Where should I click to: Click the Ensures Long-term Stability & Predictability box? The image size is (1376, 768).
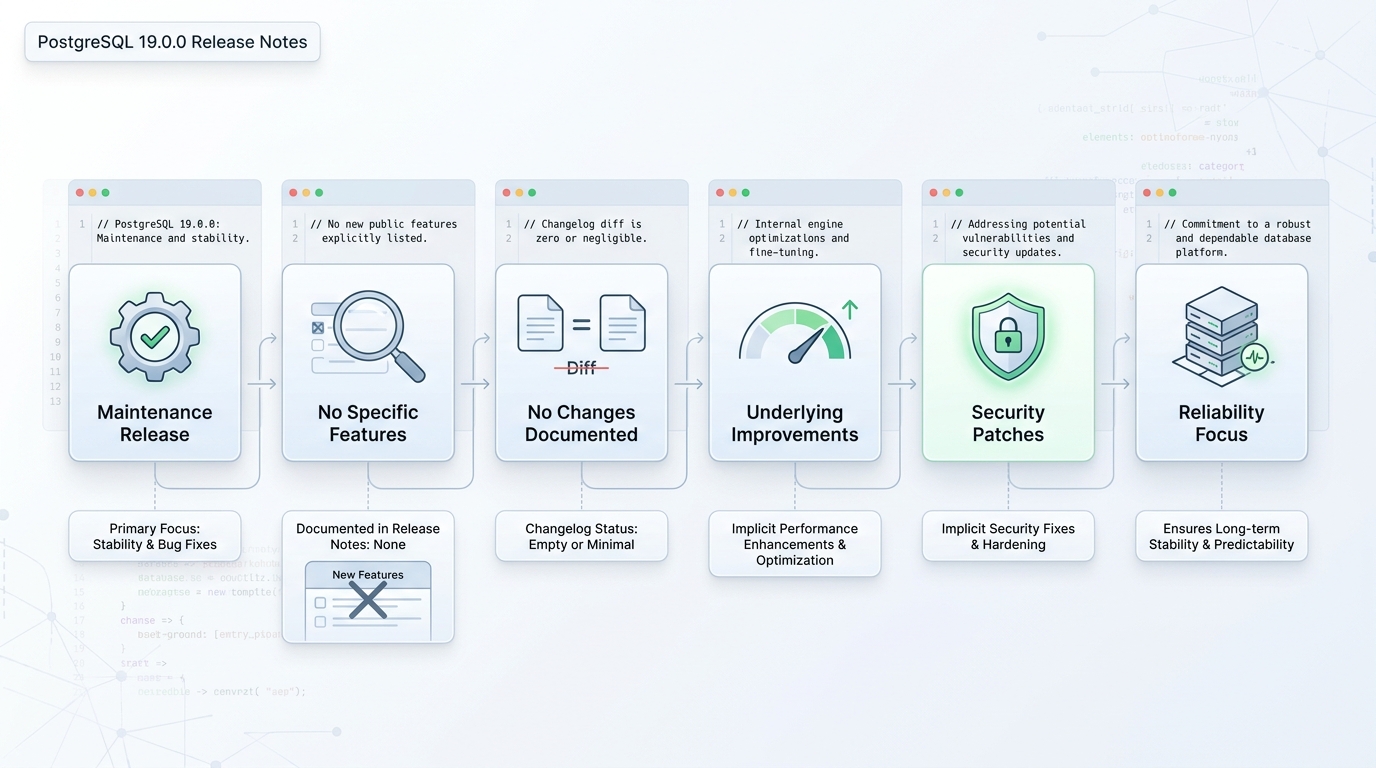pyautogui.click(x=1221, y=536)
